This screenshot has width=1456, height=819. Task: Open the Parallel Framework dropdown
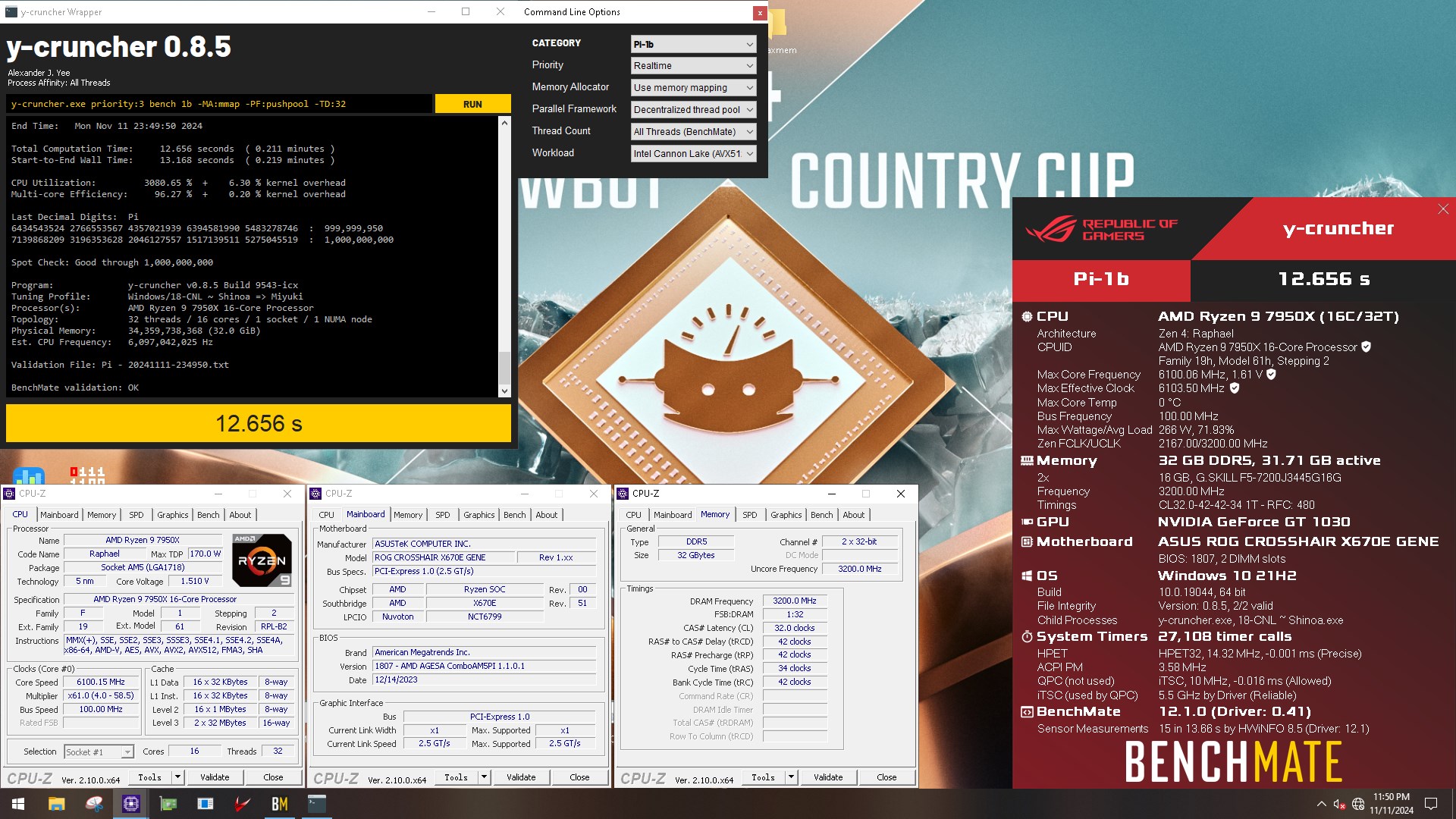click(x=693, y=110)
